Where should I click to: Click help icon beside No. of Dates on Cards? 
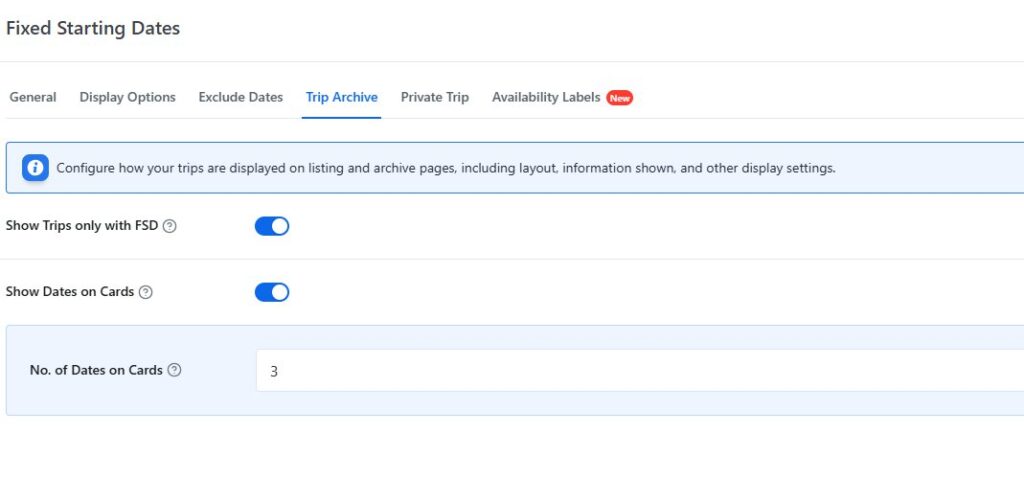click(x=174, y=370)
